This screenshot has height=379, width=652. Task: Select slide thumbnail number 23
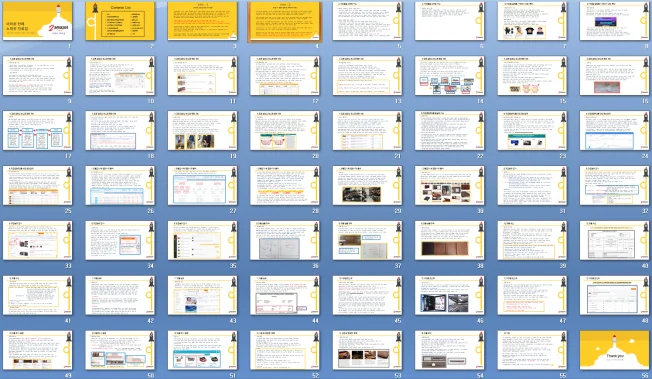pyautogui.click(x=532, y=131)
